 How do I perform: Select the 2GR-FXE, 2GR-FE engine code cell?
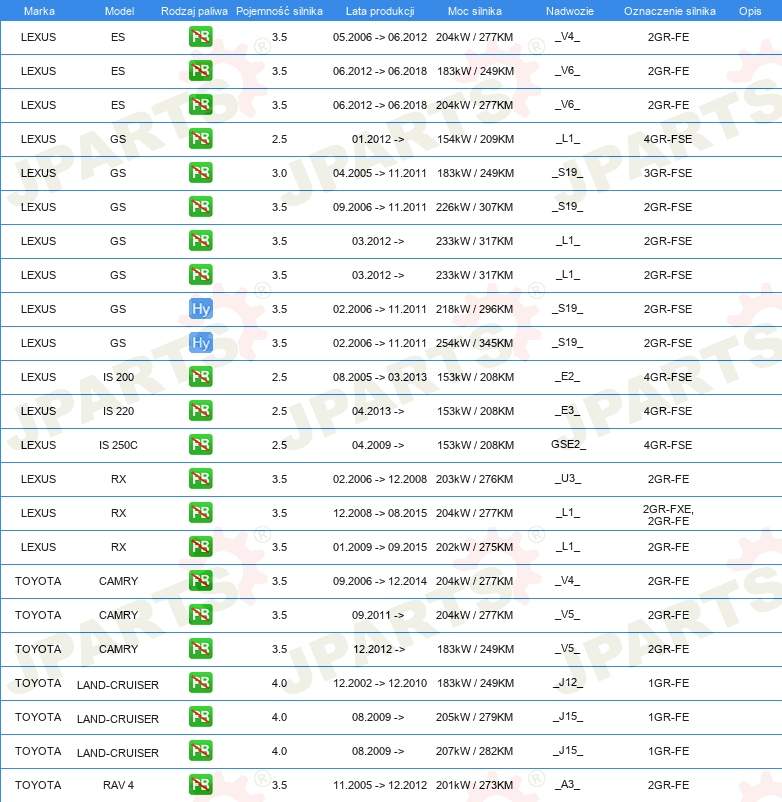click(x=668, y=514)
